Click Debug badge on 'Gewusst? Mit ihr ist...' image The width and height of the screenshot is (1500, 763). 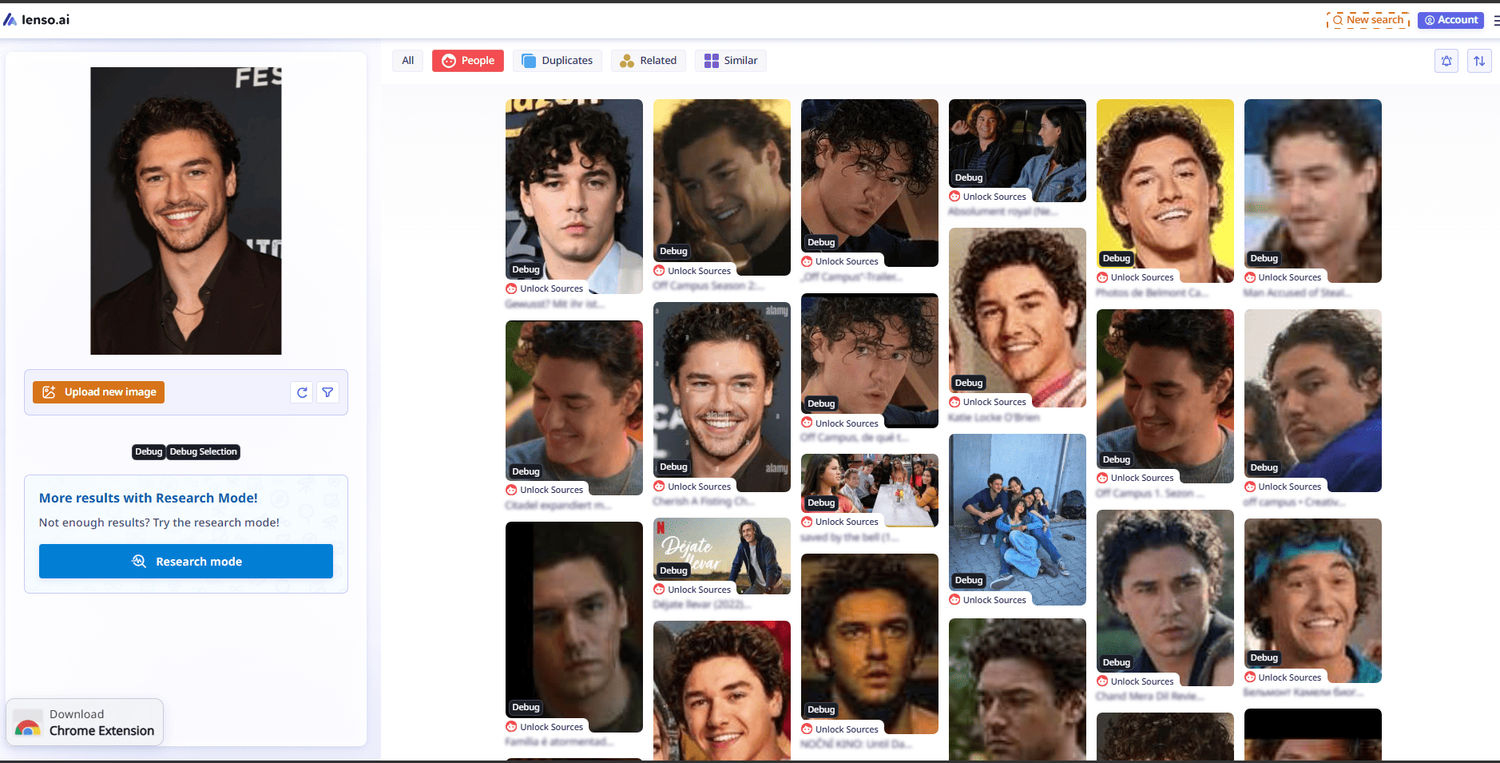tap(526, 270)
